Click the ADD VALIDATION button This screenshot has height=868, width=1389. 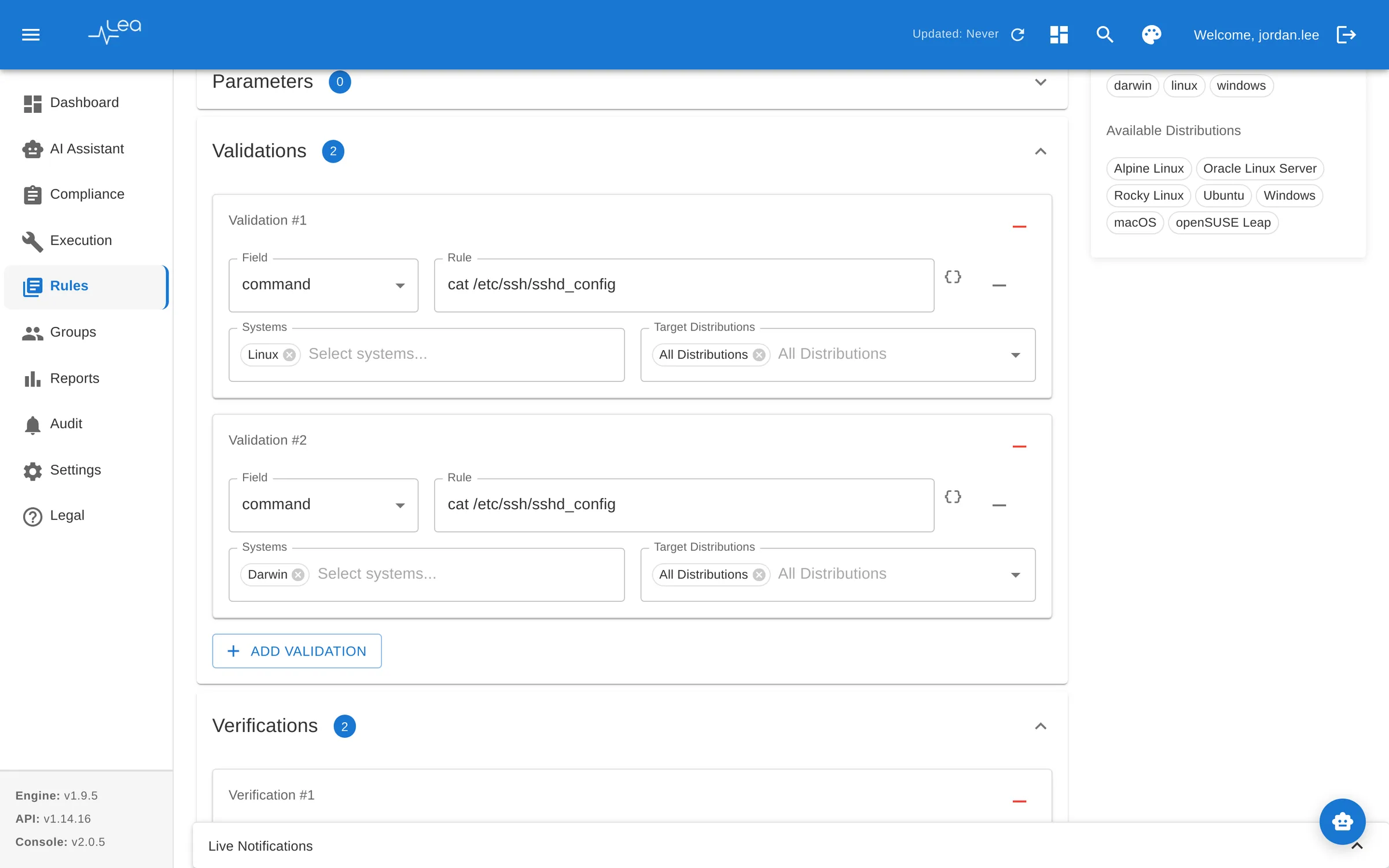[296, 651]
